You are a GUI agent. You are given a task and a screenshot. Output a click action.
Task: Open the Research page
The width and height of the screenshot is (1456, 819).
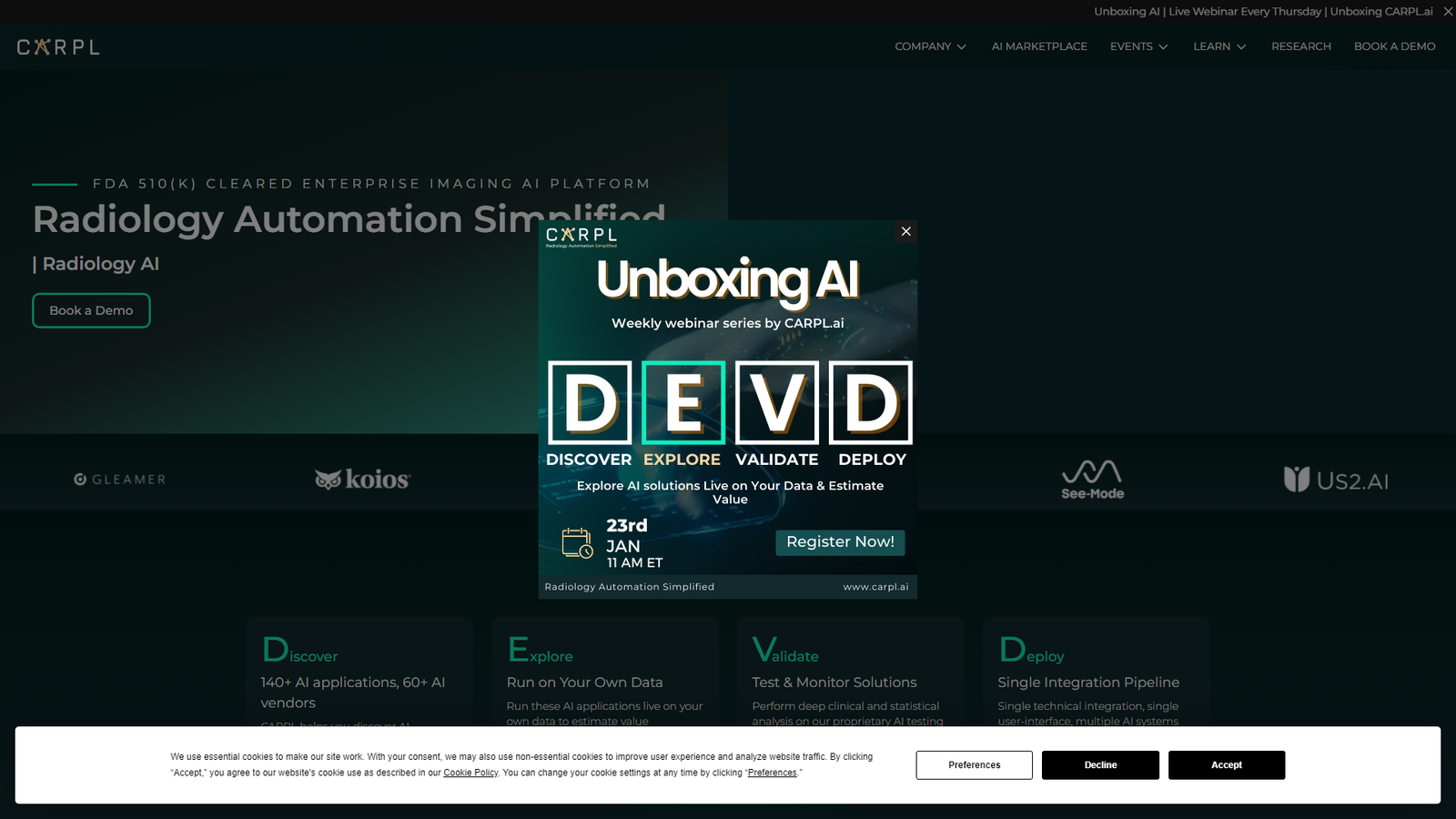[x=1300, y=46]
